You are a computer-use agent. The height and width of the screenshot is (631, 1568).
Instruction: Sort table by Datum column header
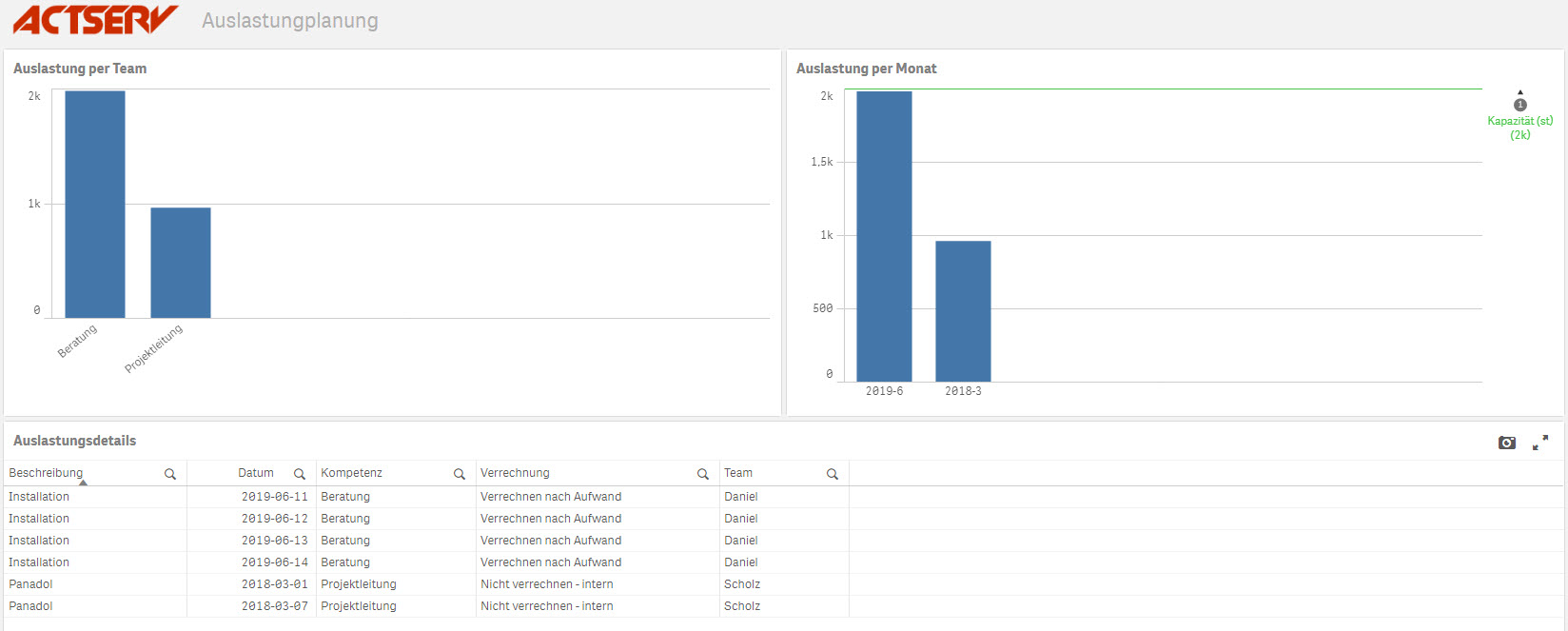[x=255, y=473]
